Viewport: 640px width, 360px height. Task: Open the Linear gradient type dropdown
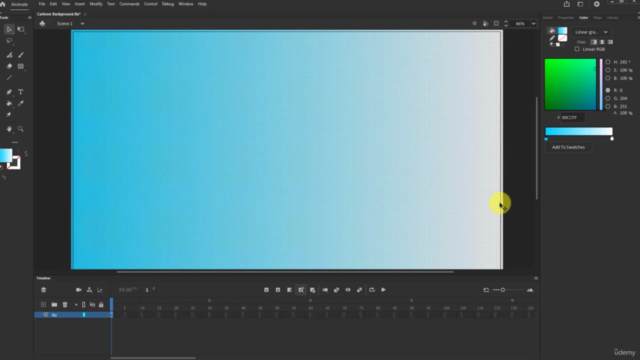591,32
